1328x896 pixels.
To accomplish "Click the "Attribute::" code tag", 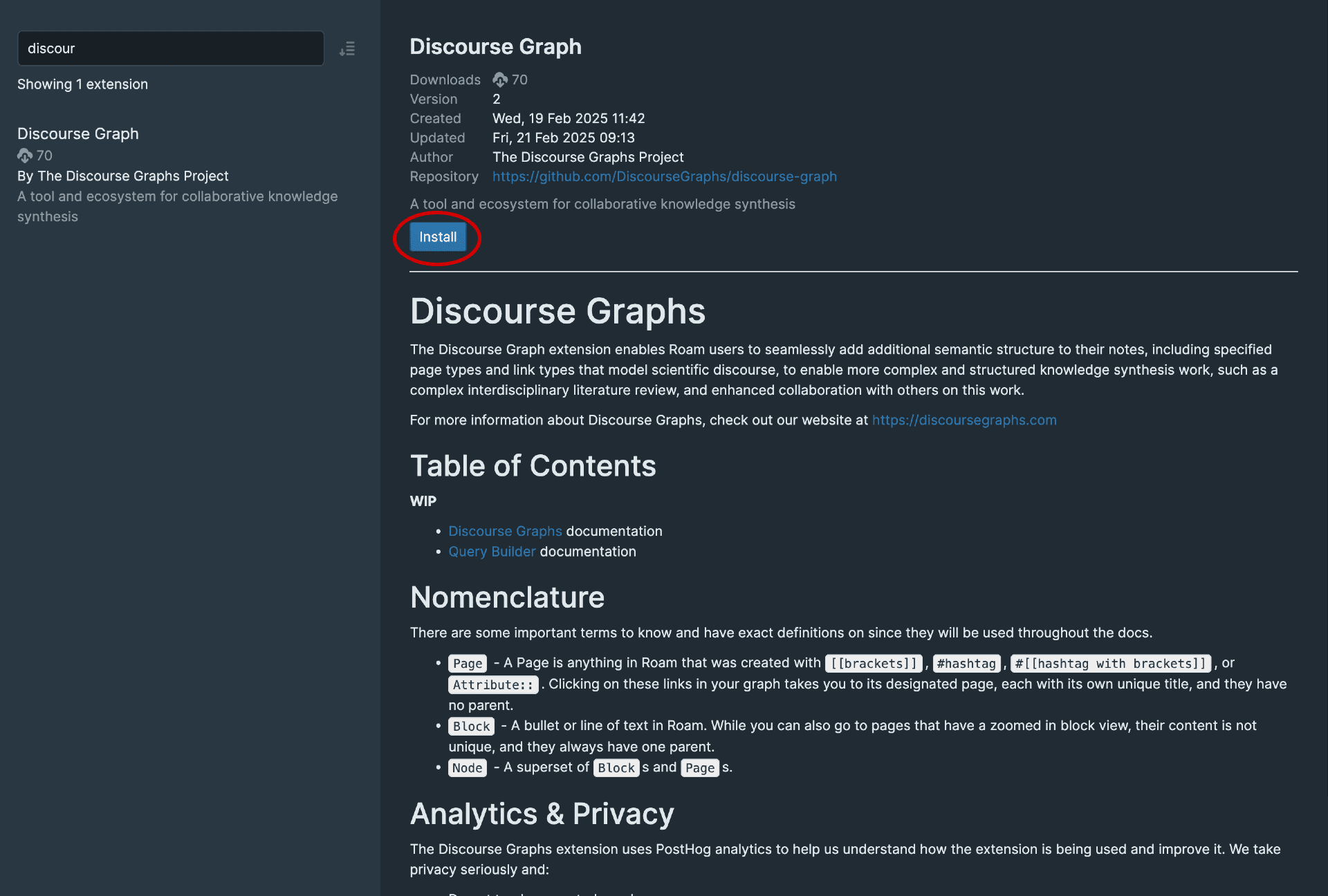I will pyautogui.click(x=493, y=685).
